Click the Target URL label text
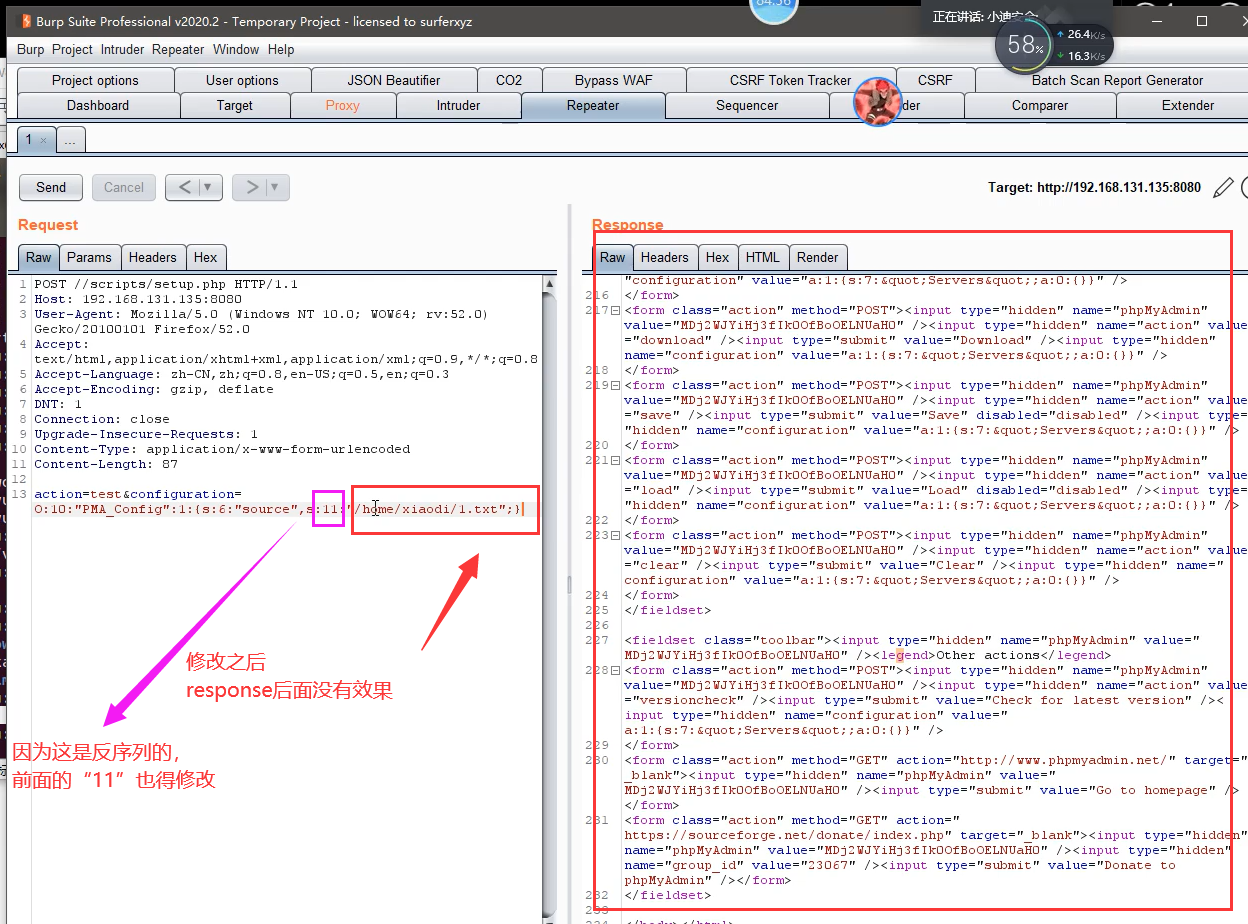 click(x=1094, y=187)
